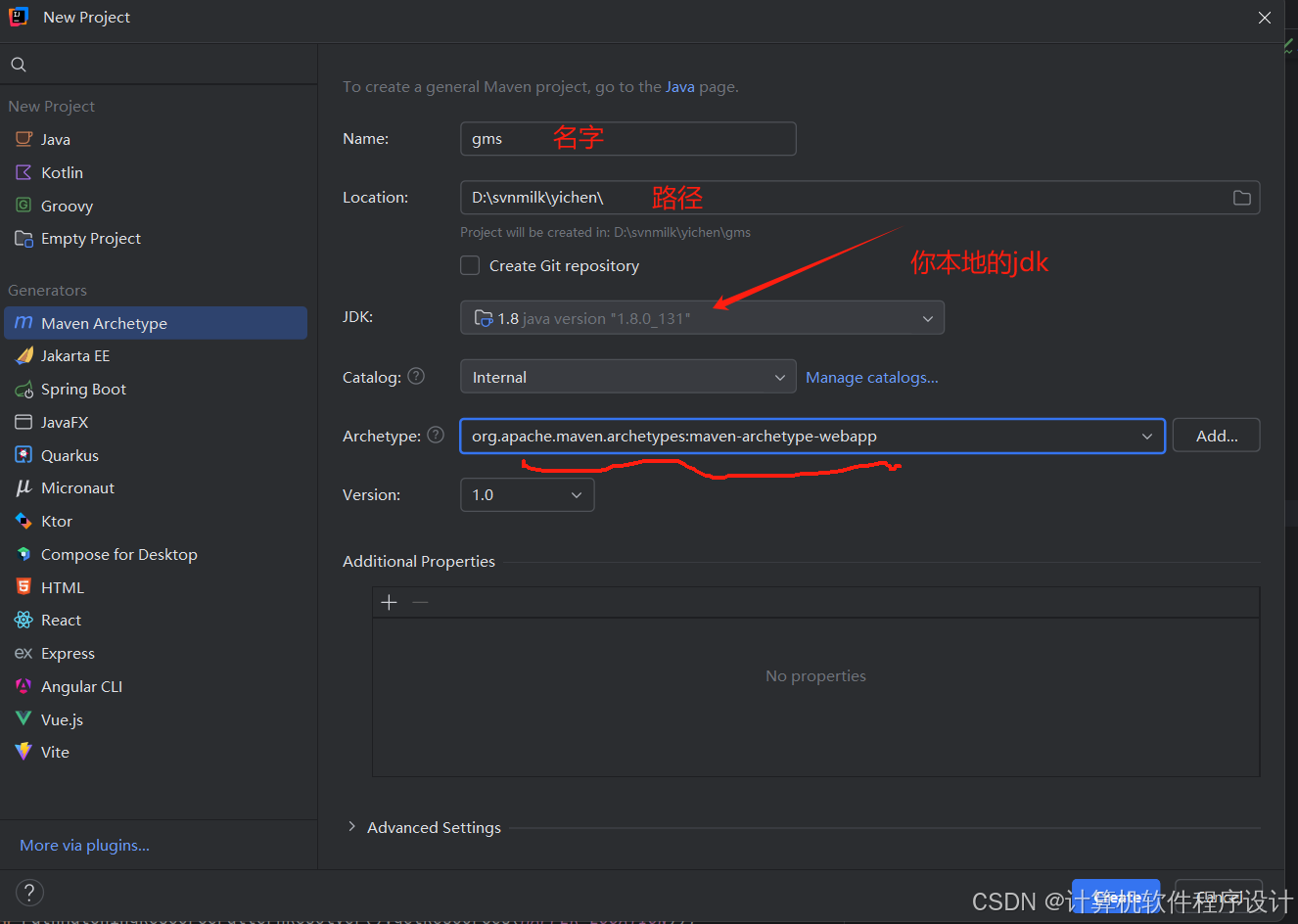The height and width of the screenshot is (924, 1298).
Task: Select the Maven Archetype icon
Action: 24,323
